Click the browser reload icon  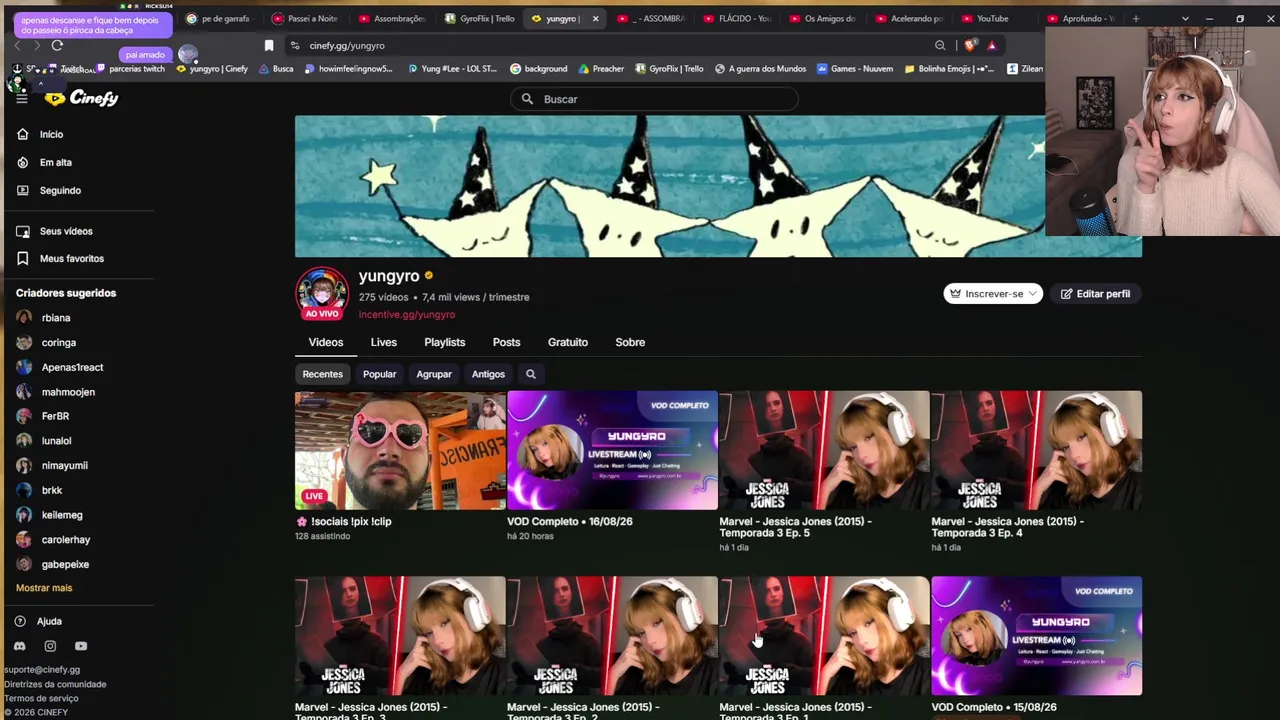click(x=57, y=45)
